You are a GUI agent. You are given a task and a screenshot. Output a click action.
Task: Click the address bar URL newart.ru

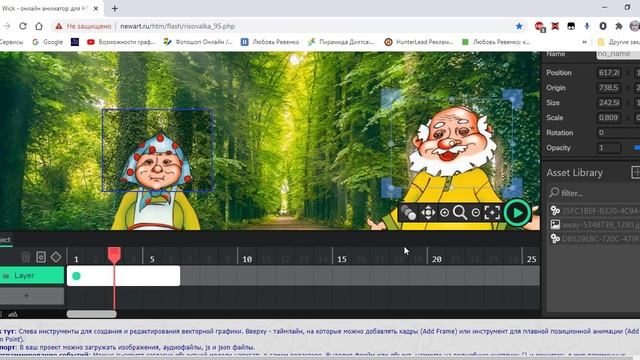coord(178,26)
